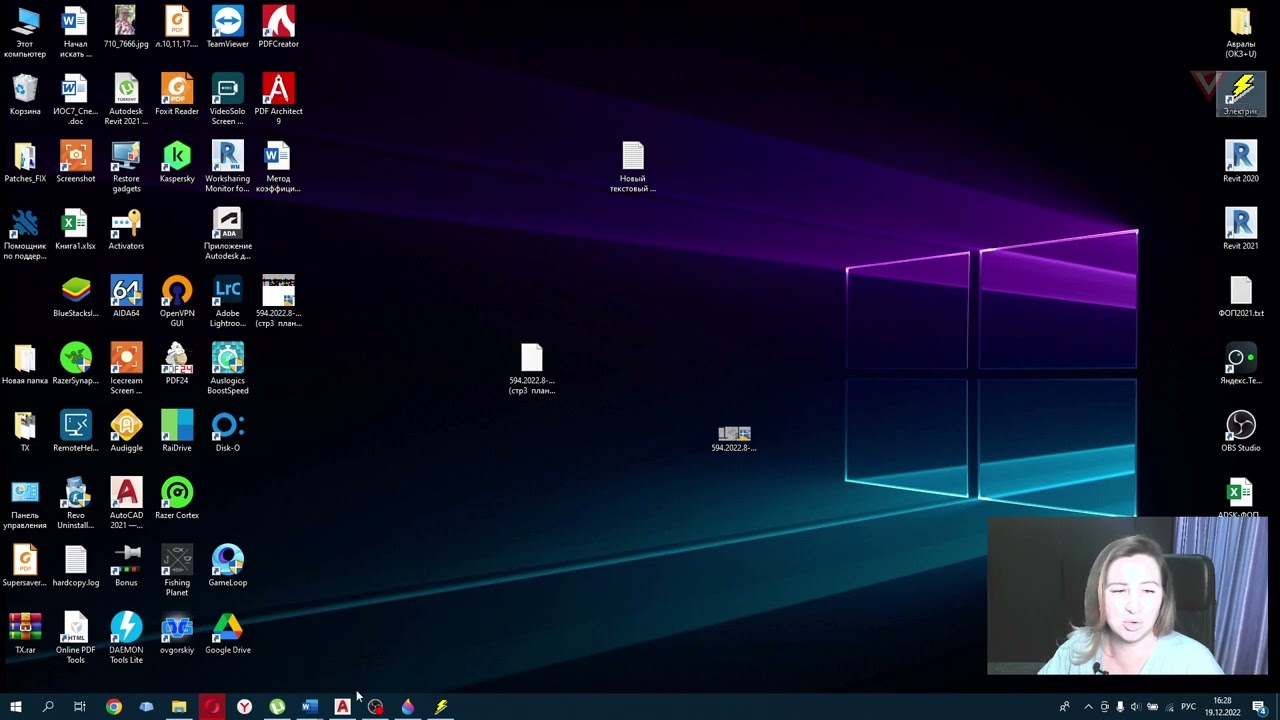Select the Kaspersky desktop icon
Image resolution: width=1280 pixels, height=720 pixels.
[177, 162]
